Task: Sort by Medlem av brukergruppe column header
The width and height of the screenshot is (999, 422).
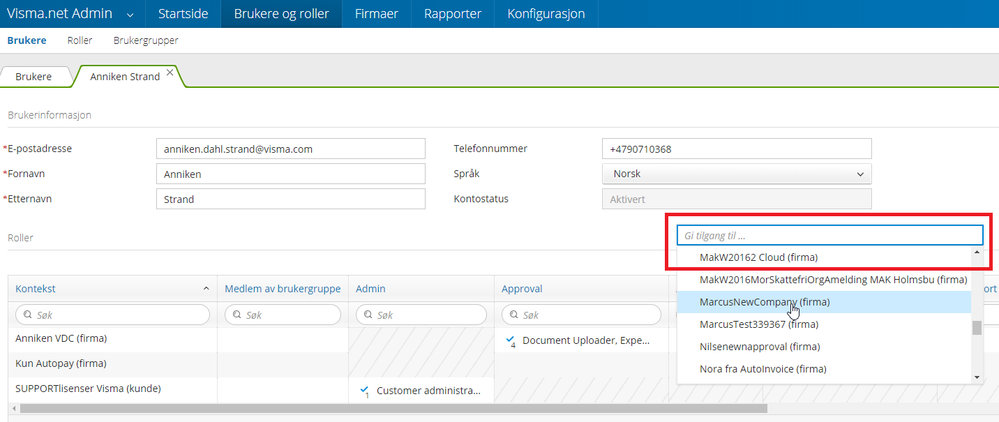Action: click(283, 289)
